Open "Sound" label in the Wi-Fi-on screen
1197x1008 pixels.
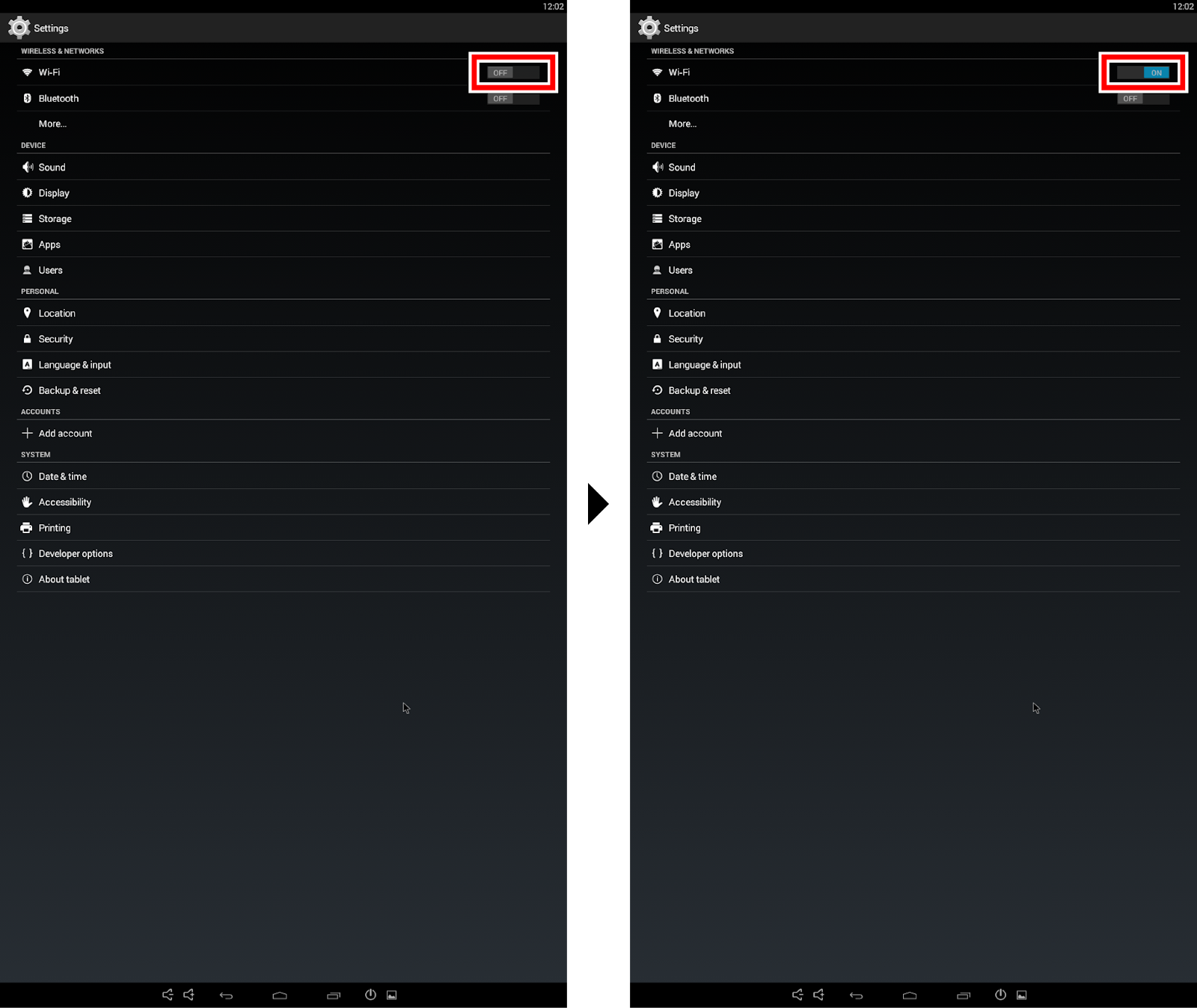click(682, 168)
